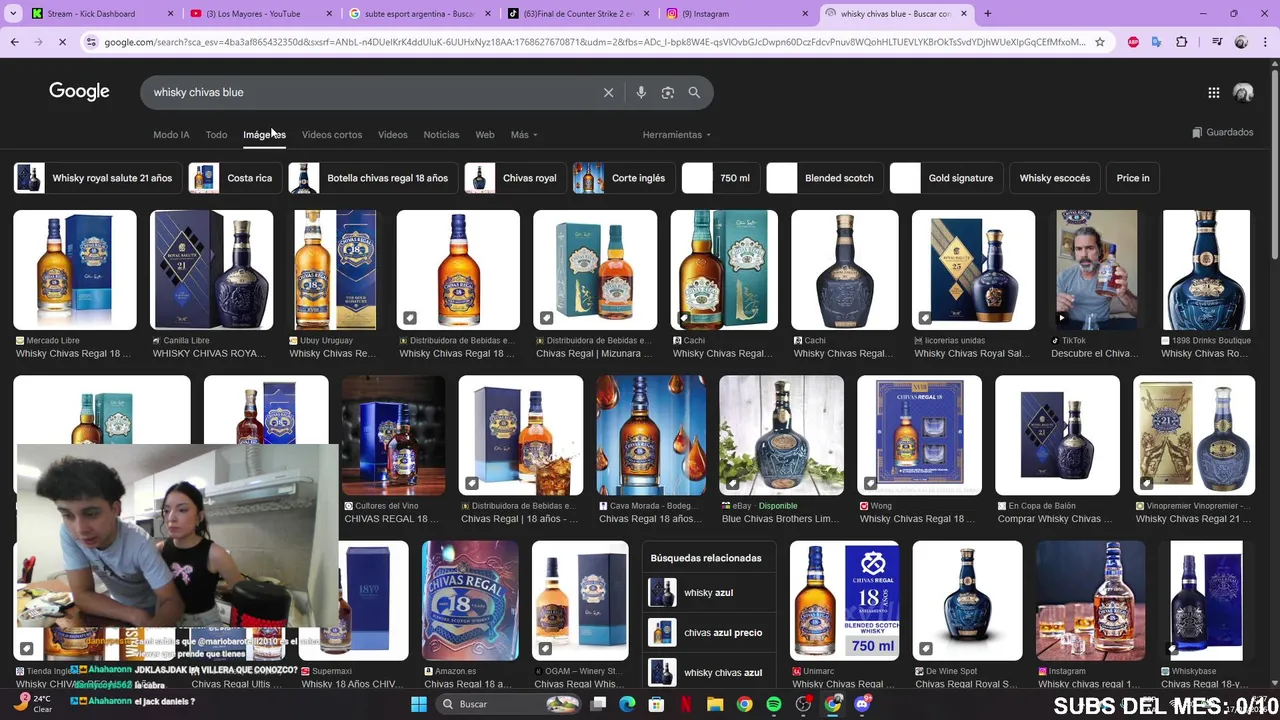Open Cava Morada Chivas Regal 18 image
This screenshot has height=720, width=1280.
click(651, 435)
